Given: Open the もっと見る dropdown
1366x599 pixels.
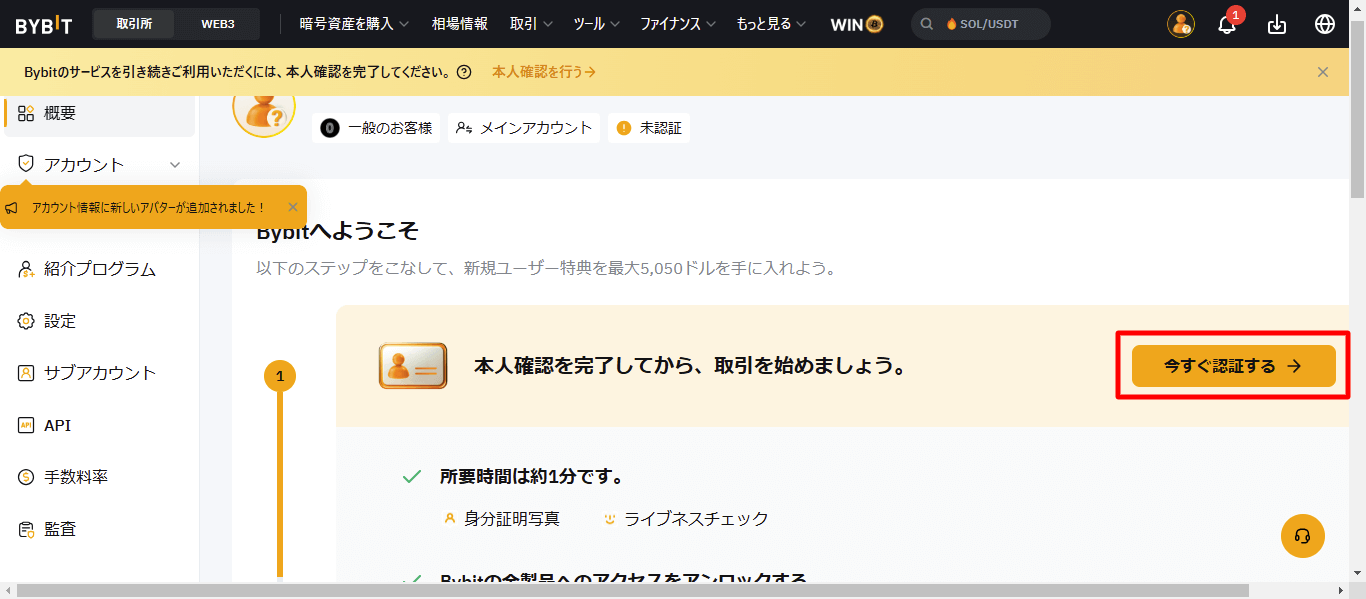Looking at the screenshot, I should 770,23.
